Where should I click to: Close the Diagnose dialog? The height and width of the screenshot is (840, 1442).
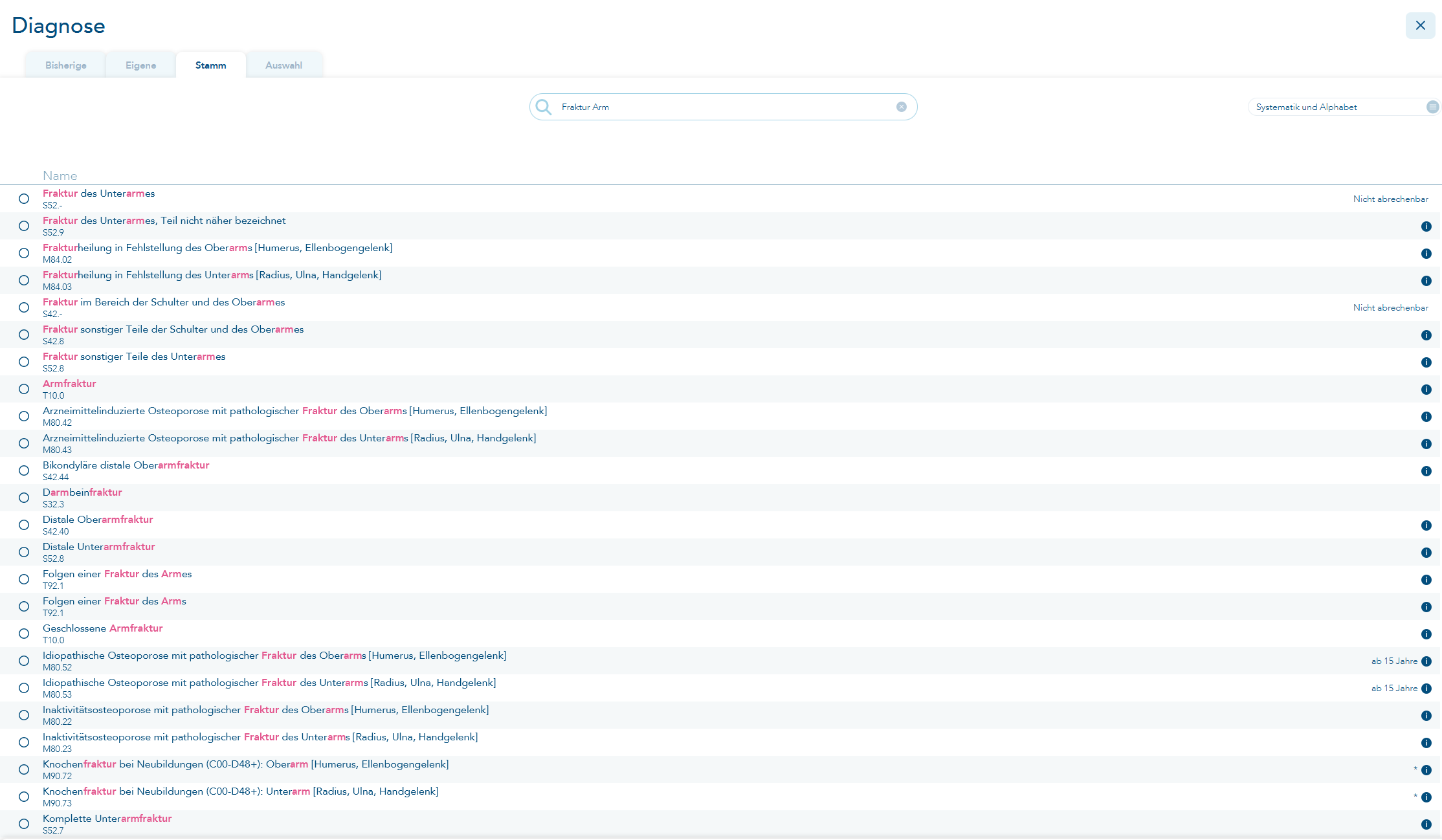click(x=1420, y=25)
